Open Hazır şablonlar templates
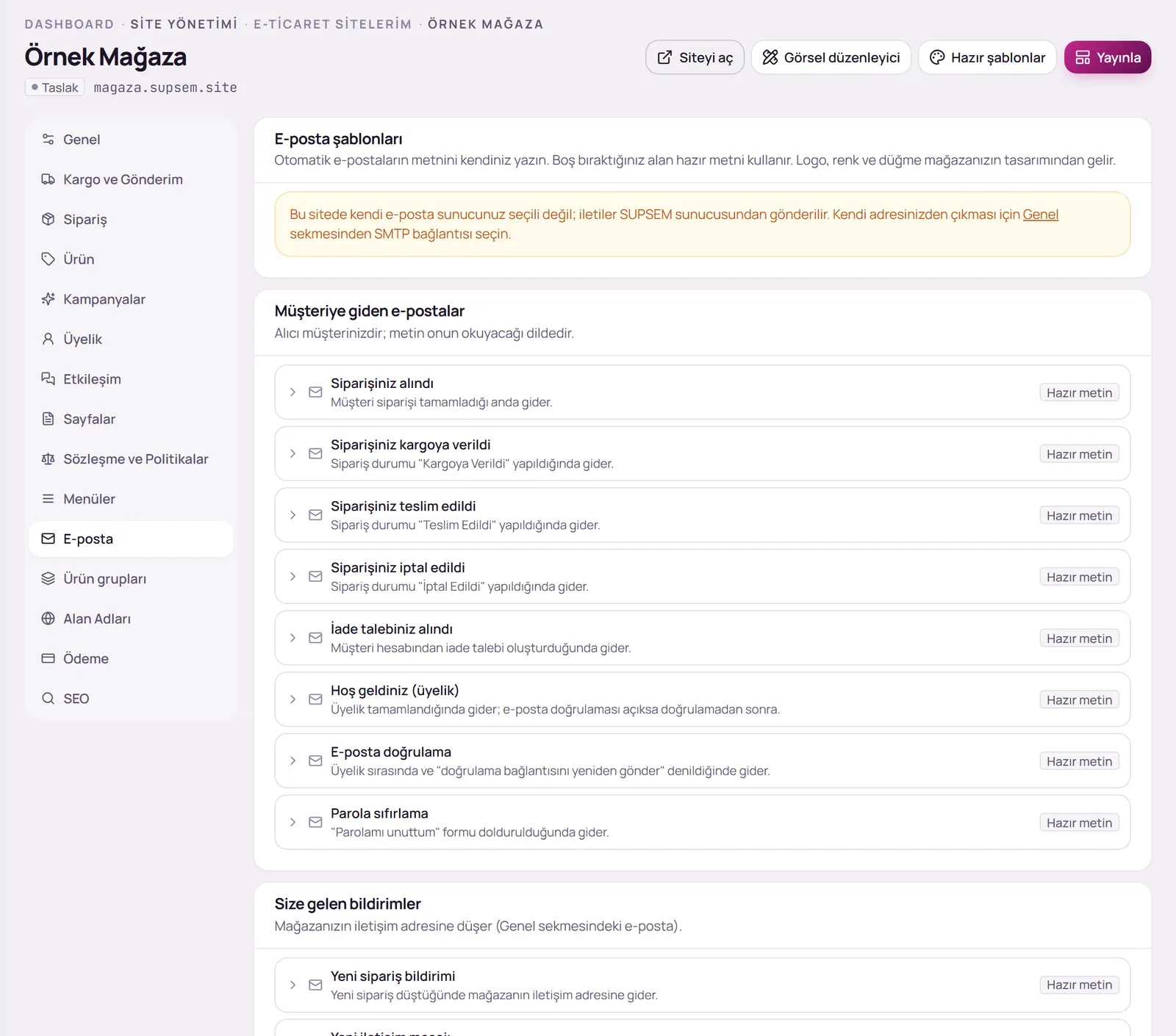The height and width of the screenshot is (1036, 1176). (x=987, y=57)
